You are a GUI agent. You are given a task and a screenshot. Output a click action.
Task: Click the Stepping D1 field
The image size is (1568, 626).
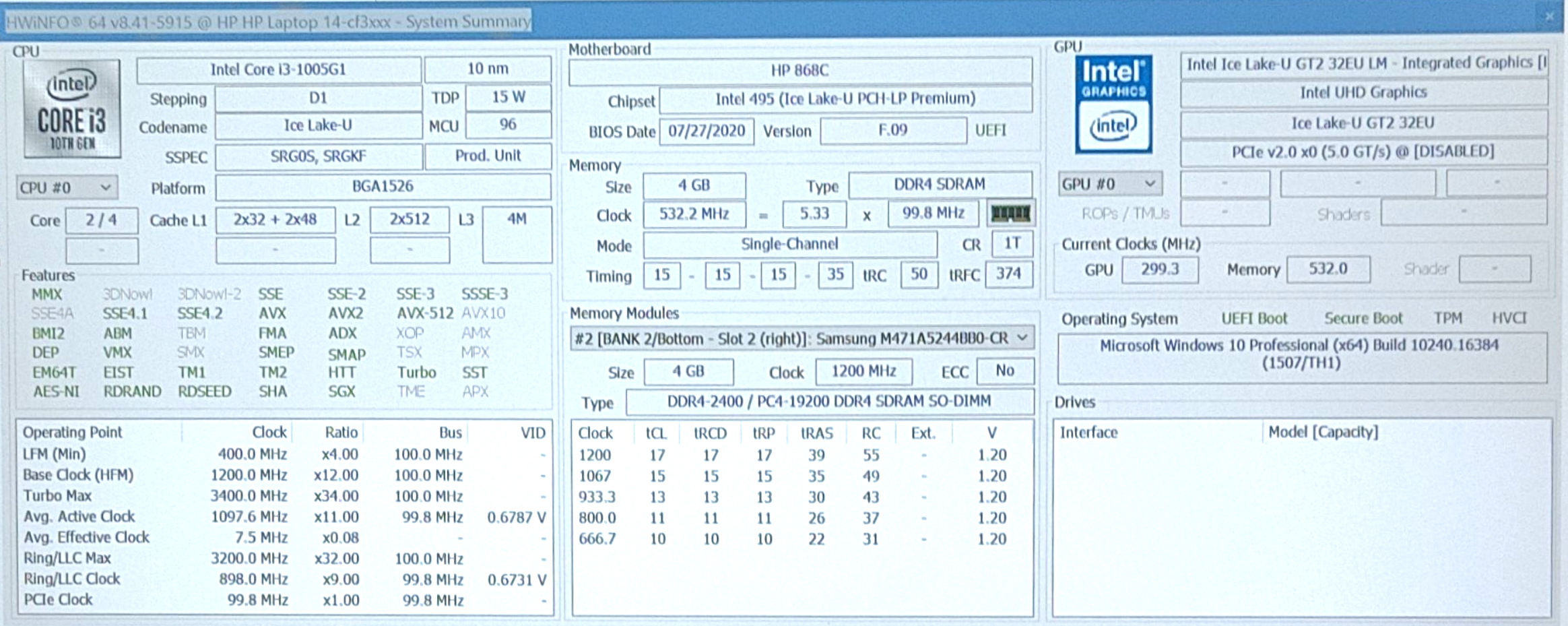click(318, 98)
